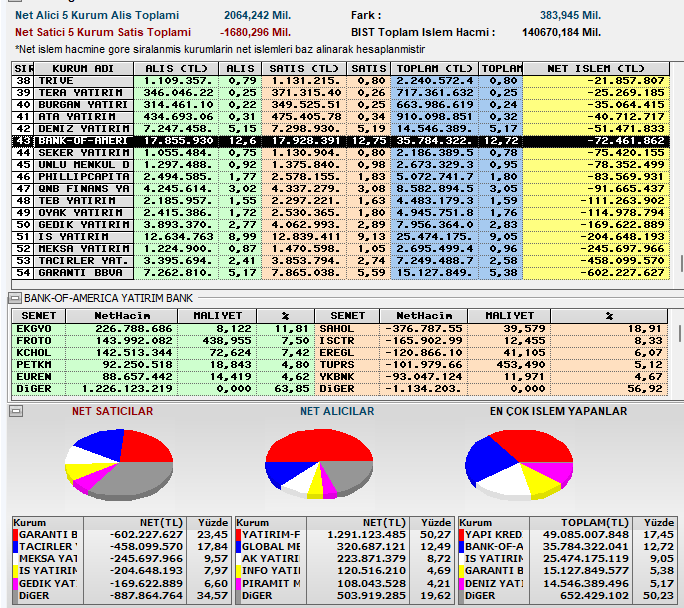Click the SAHOL stock row

(x=491, y=329)
